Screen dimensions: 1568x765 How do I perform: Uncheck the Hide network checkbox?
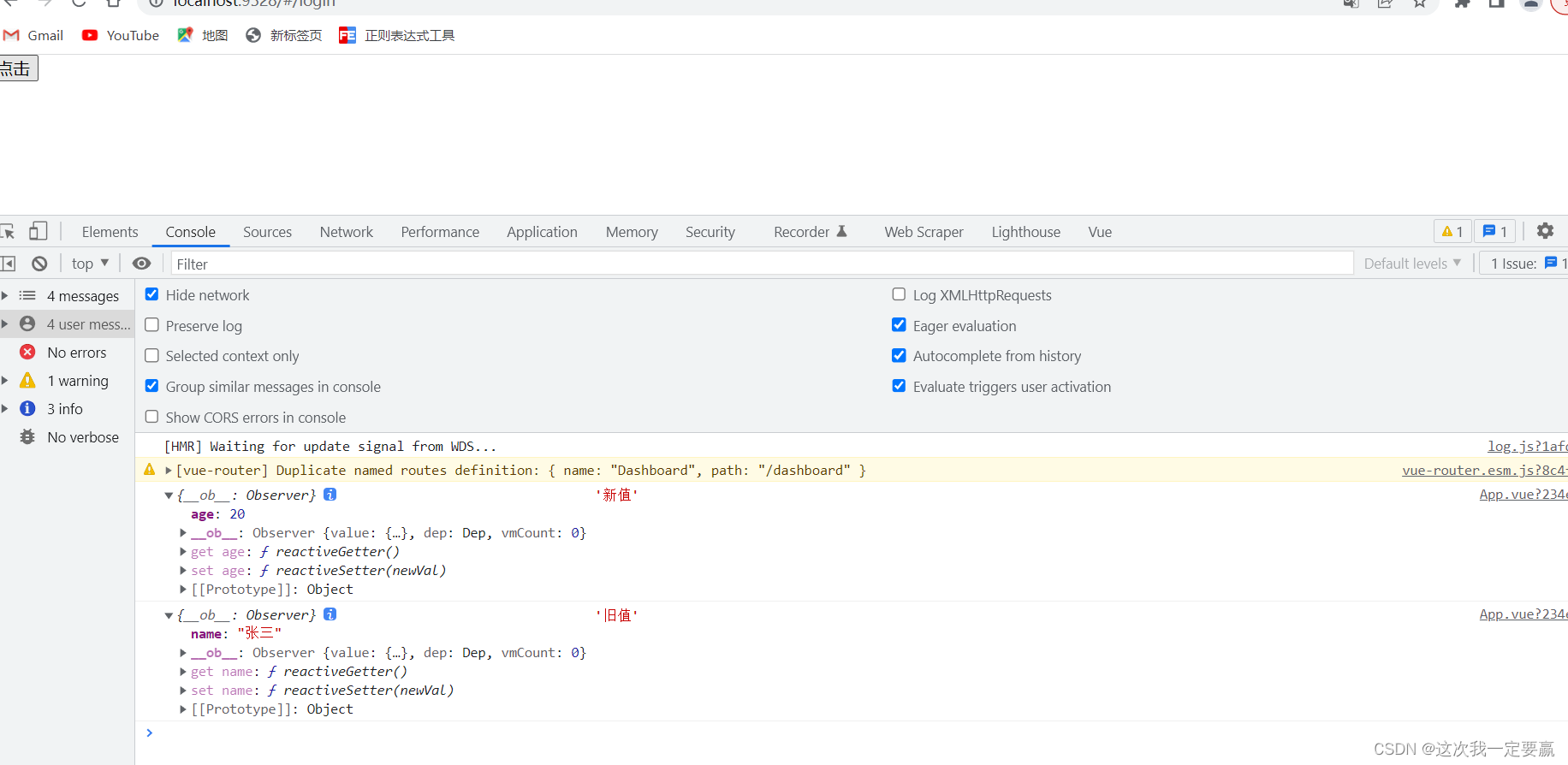coord(152,294)
